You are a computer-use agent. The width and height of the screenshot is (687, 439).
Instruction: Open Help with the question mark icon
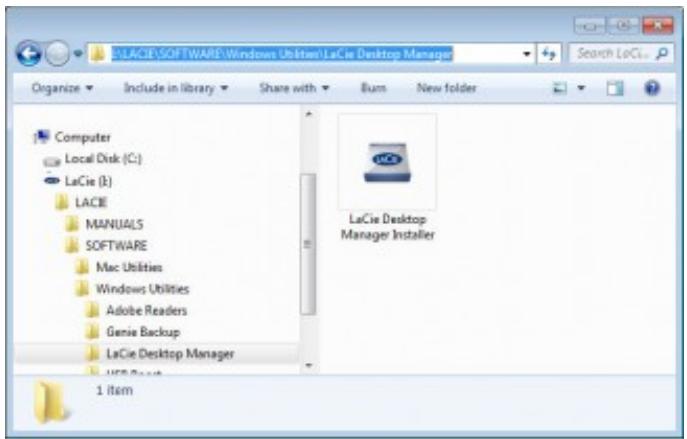pyautogui.click(x=652, y=88)
